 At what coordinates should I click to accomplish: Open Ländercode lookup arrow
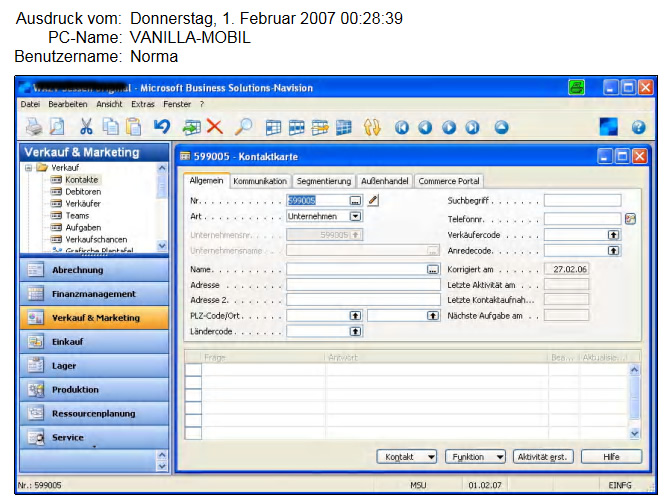click(x=355, y=331)
